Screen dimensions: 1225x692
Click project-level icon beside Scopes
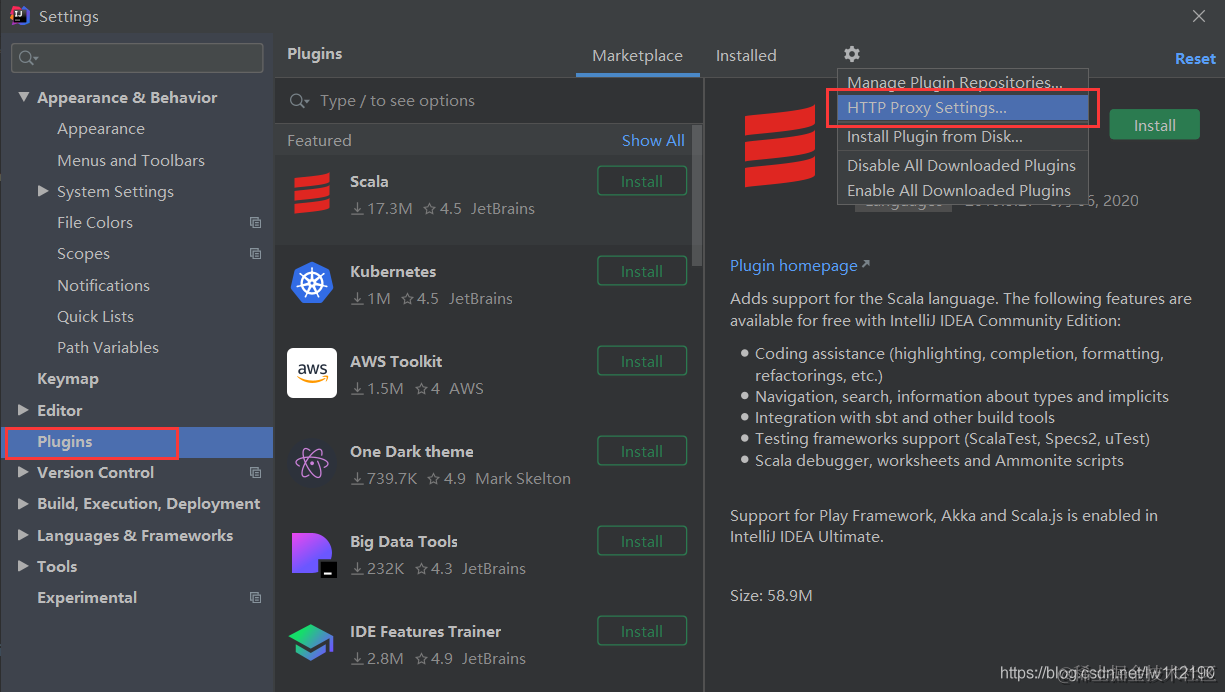[255, 254]
